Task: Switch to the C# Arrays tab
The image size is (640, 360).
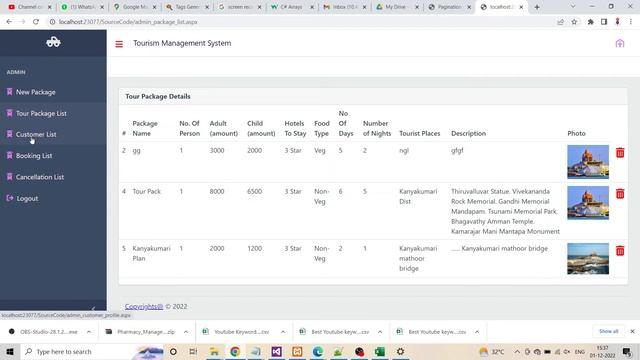Action: pos(292,7)
